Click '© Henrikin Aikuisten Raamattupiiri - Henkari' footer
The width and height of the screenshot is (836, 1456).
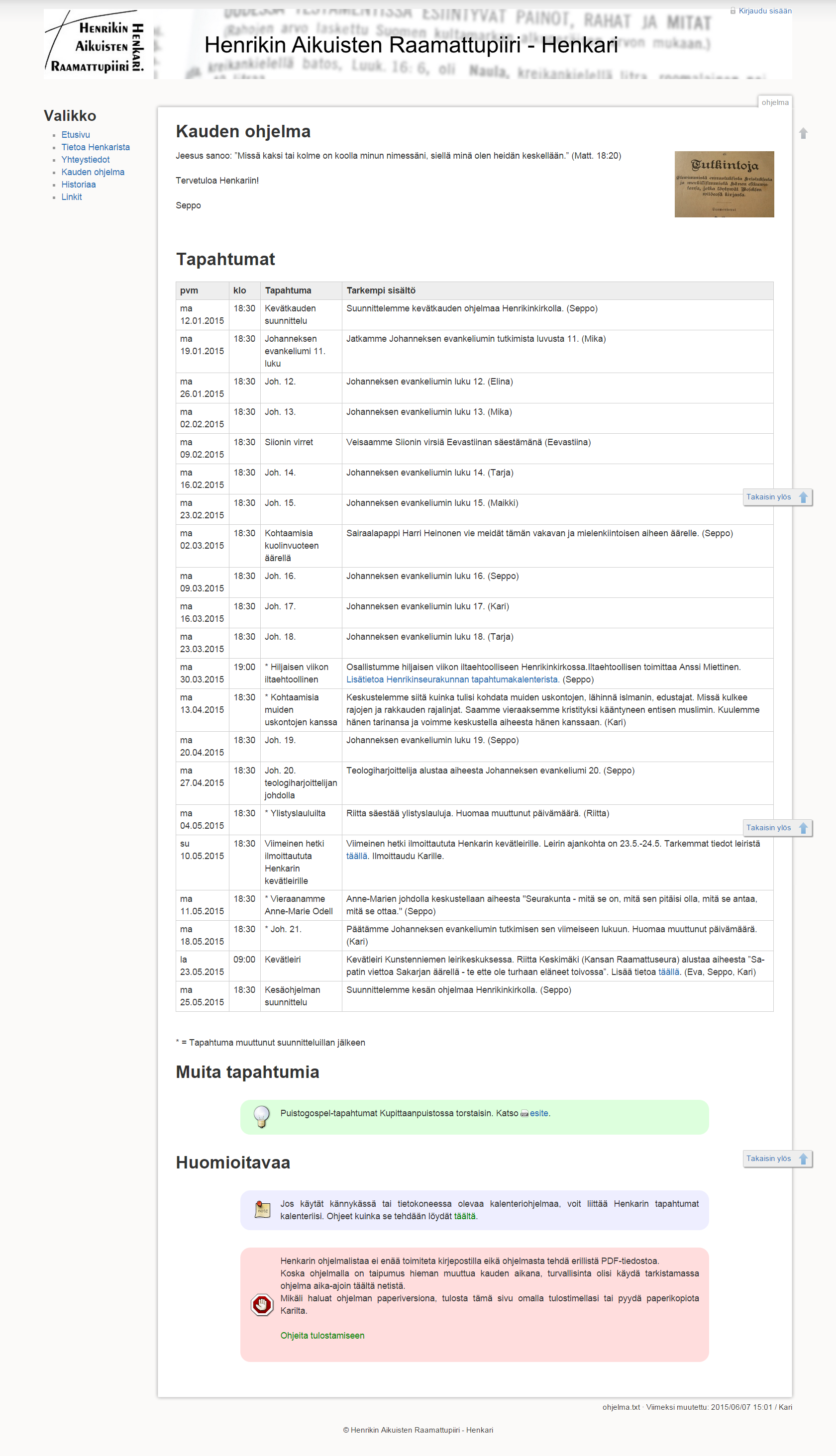(x=418, y=1430)
